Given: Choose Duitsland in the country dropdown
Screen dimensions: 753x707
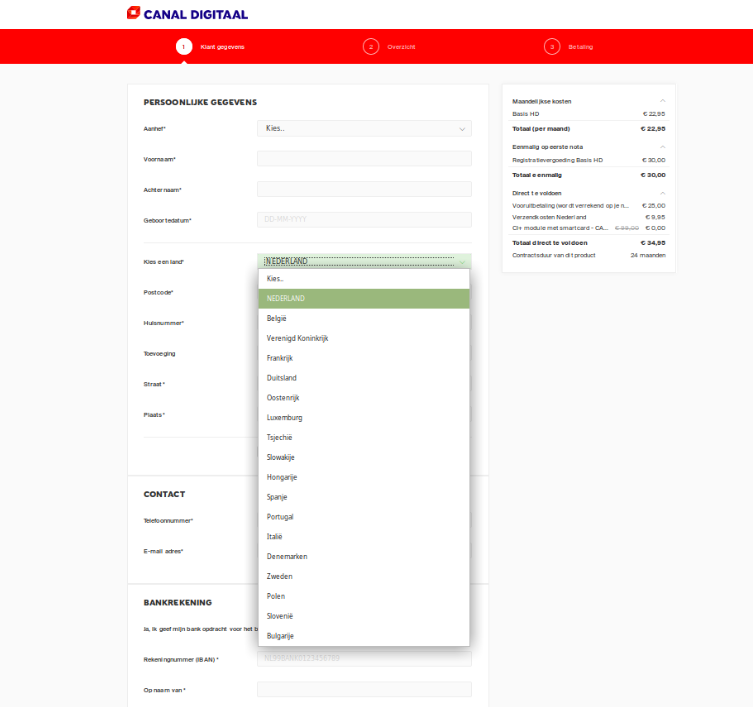Looking at the screenshot, I should click(281, 378).
